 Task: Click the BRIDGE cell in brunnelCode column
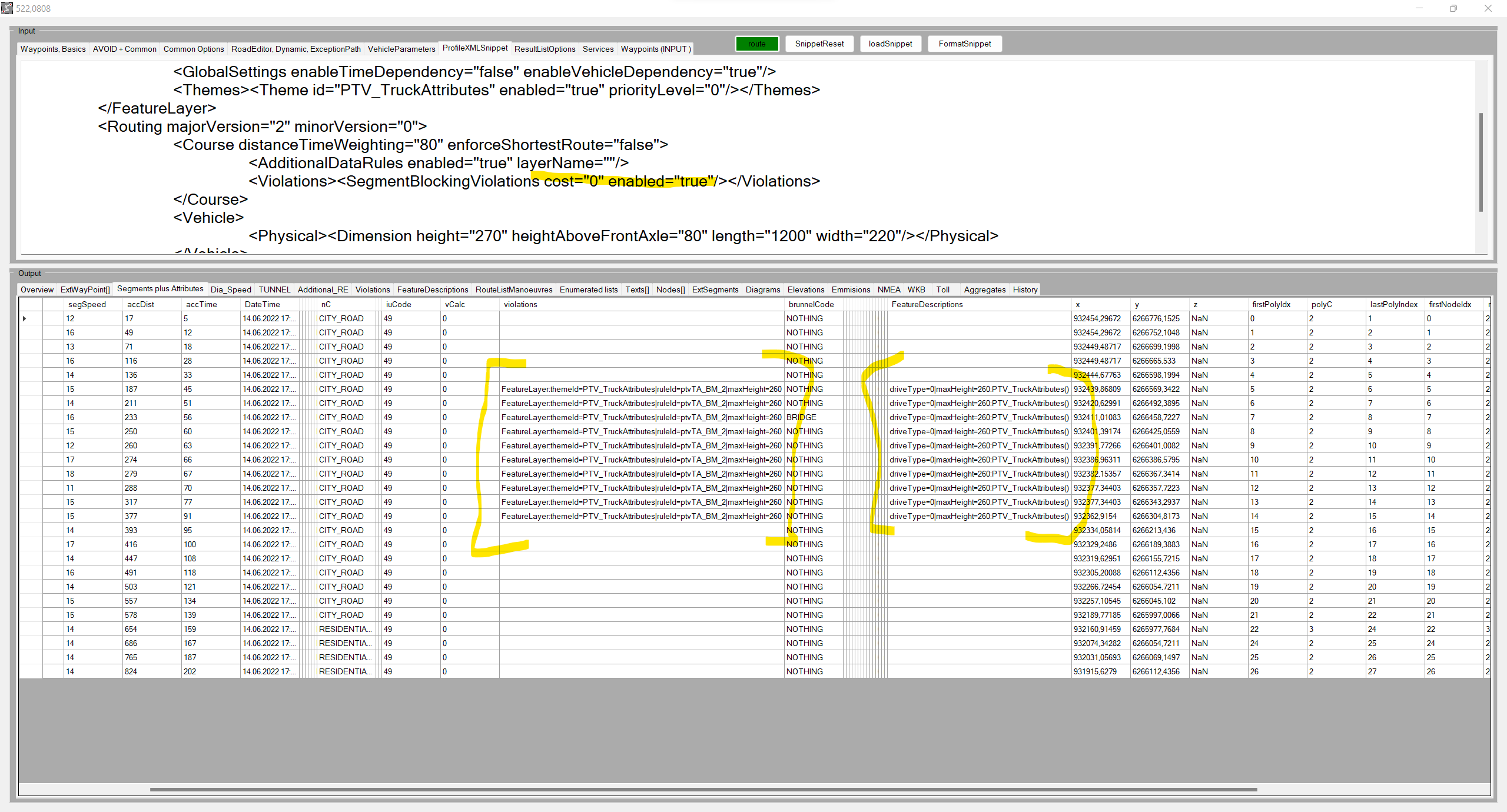coord(801,417)
